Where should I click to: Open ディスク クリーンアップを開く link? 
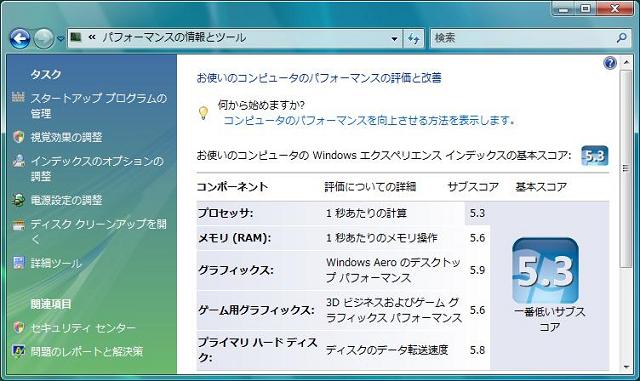[x=98, y=232]
